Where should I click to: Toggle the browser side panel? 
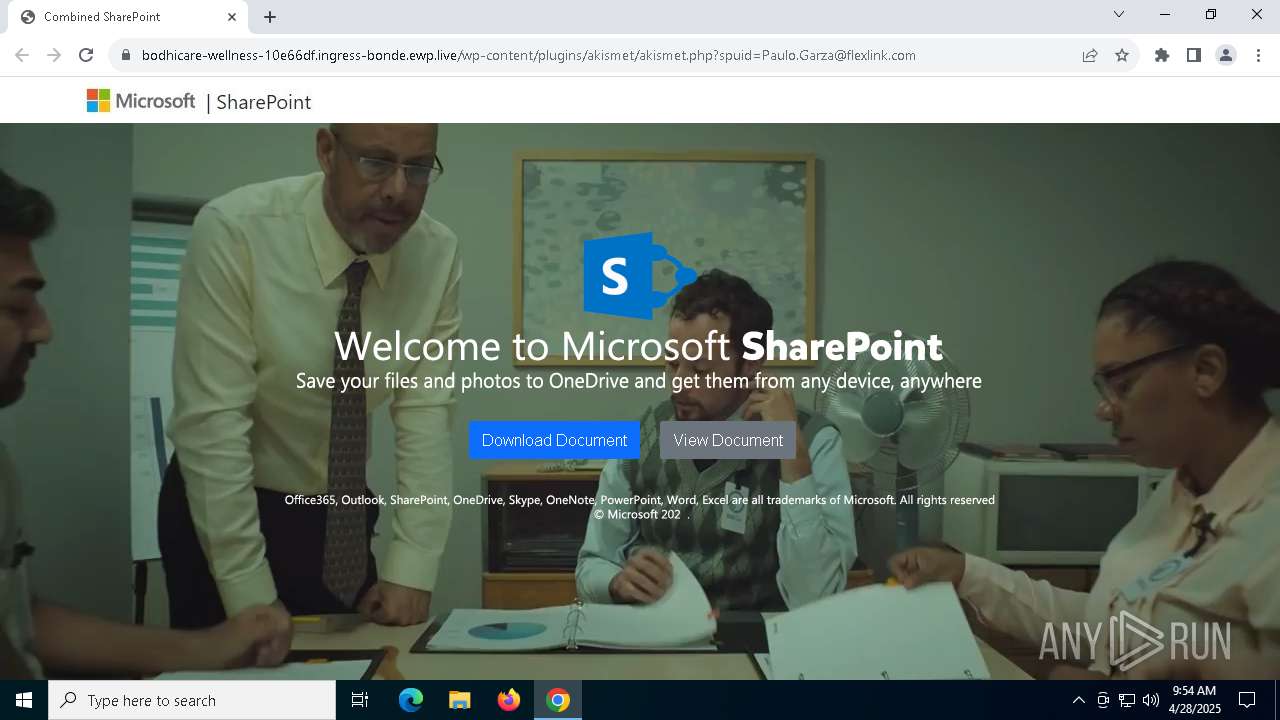coord(1194,55)
